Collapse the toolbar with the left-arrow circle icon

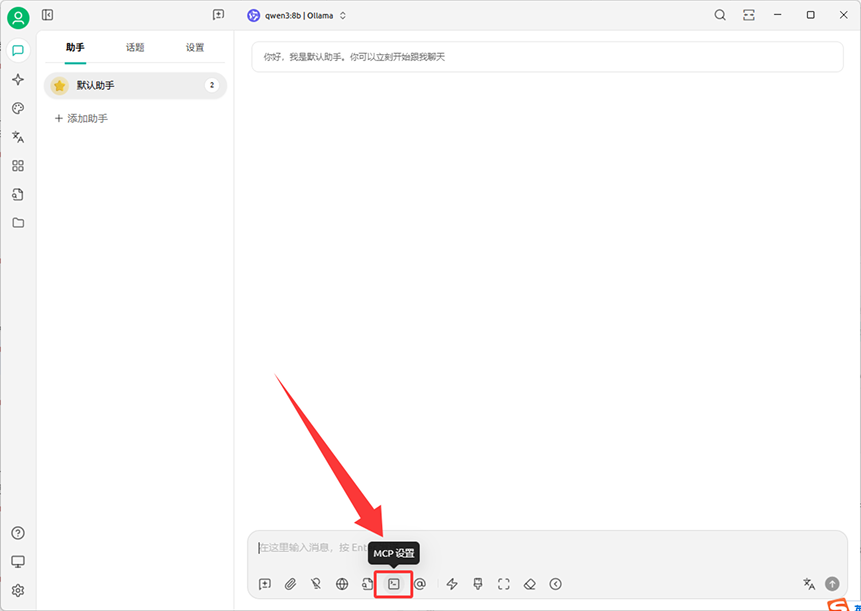tap(556, 584)
